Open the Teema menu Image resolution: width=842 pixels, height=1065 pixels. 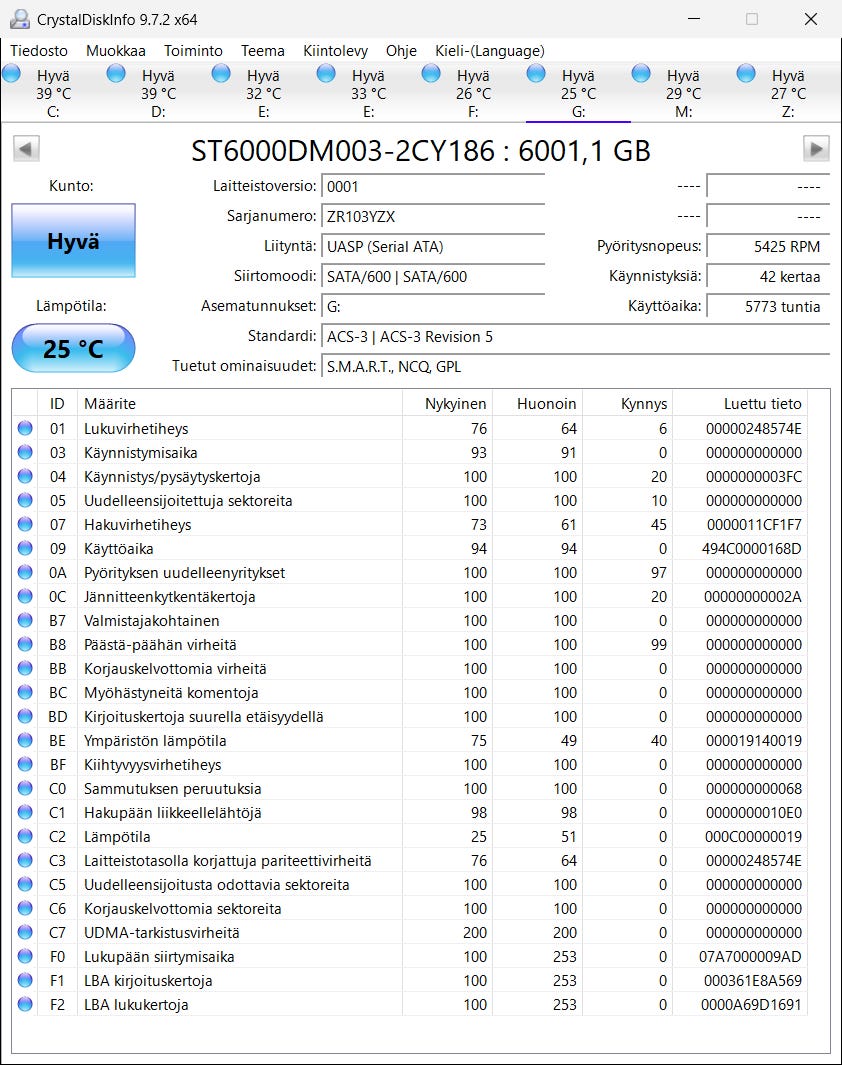click(263, 51)
